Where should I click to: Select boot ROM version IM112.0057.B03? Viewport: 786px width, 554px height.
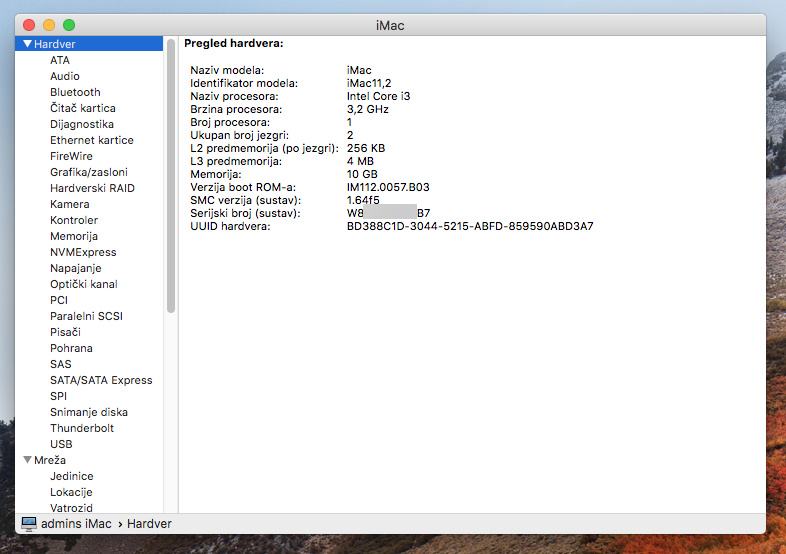click(x=388, y=188)
